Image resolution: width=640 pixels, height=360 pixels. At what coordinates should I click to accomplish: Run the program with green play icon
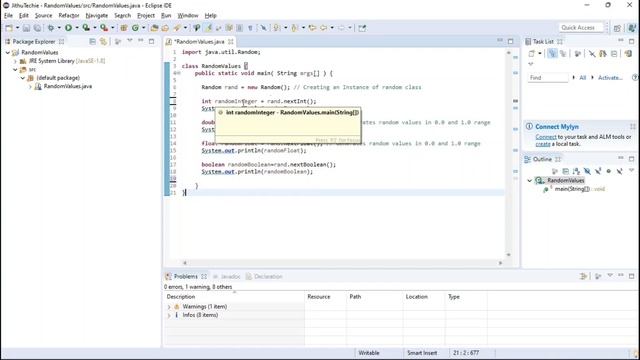[68, 28]
